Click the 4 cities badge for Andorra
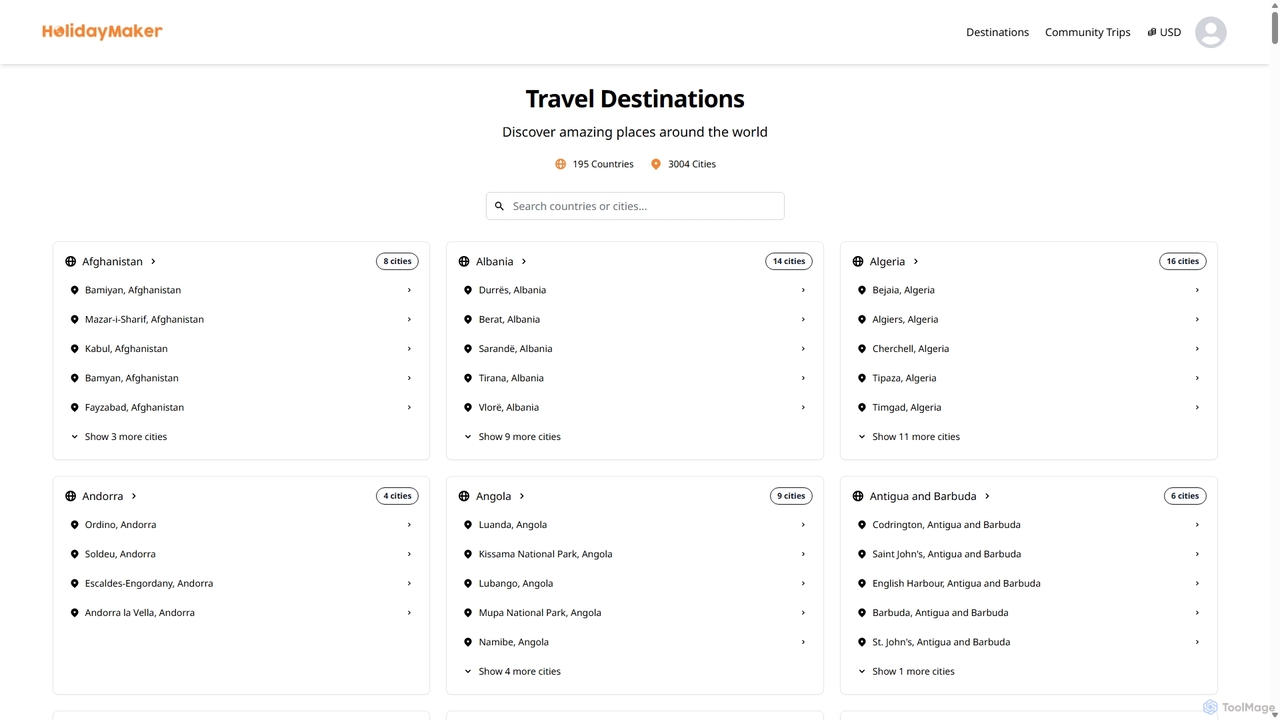This screenshot has width=1280, height=720. point(397,496)
